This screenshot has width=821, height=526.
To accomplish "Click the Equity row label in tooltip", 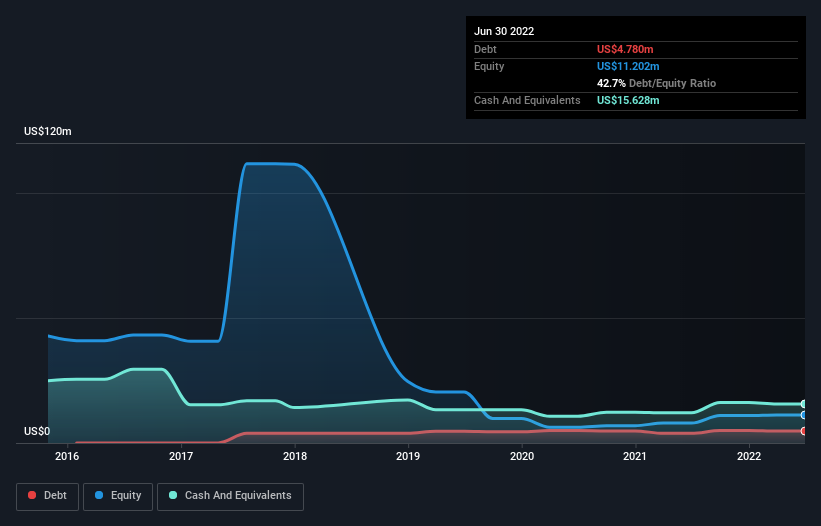I will click(x=489, y=66).
